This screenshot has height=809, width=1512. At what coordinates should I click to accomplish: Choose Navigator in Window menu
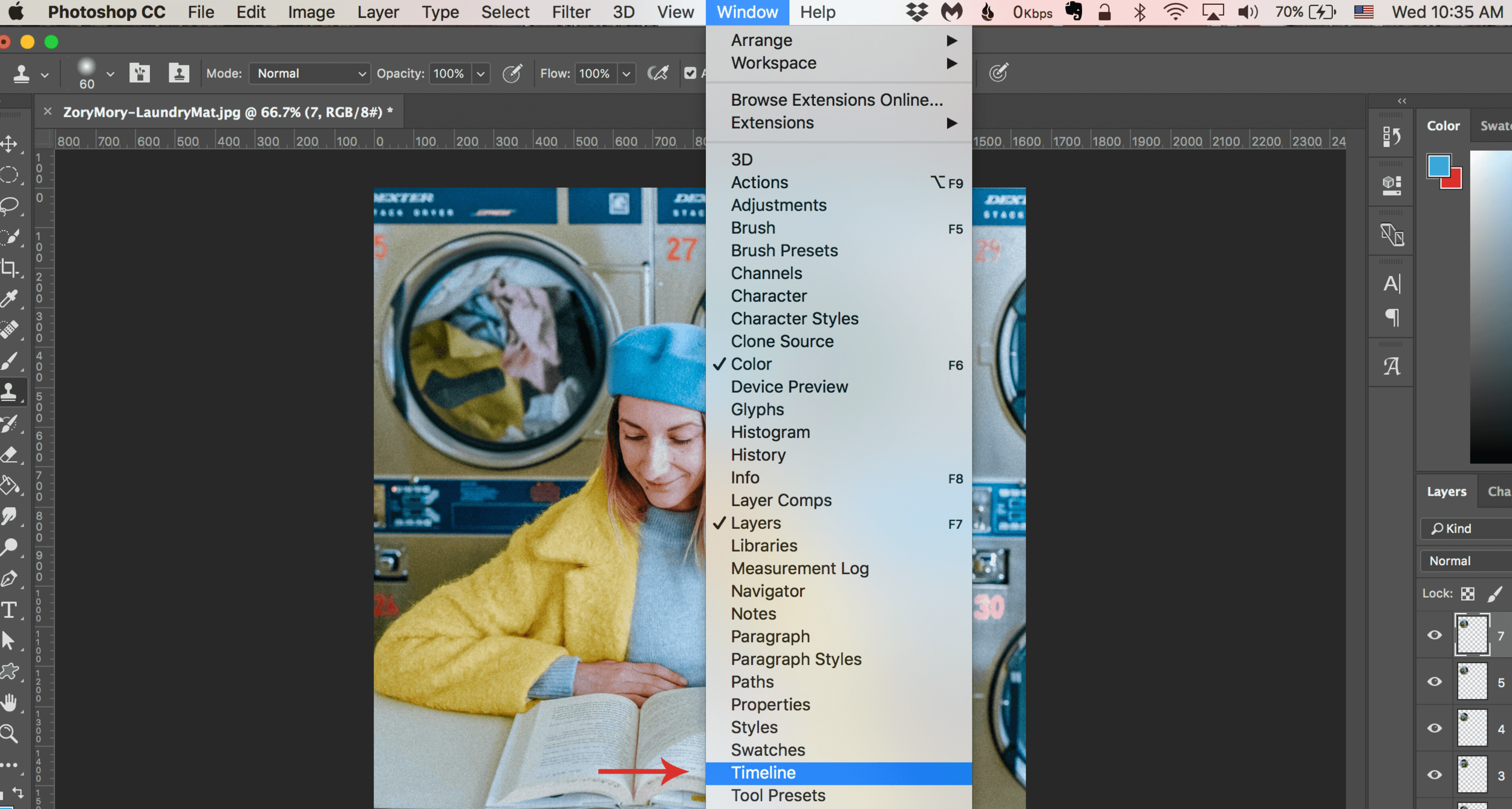(x=839, y=591)
